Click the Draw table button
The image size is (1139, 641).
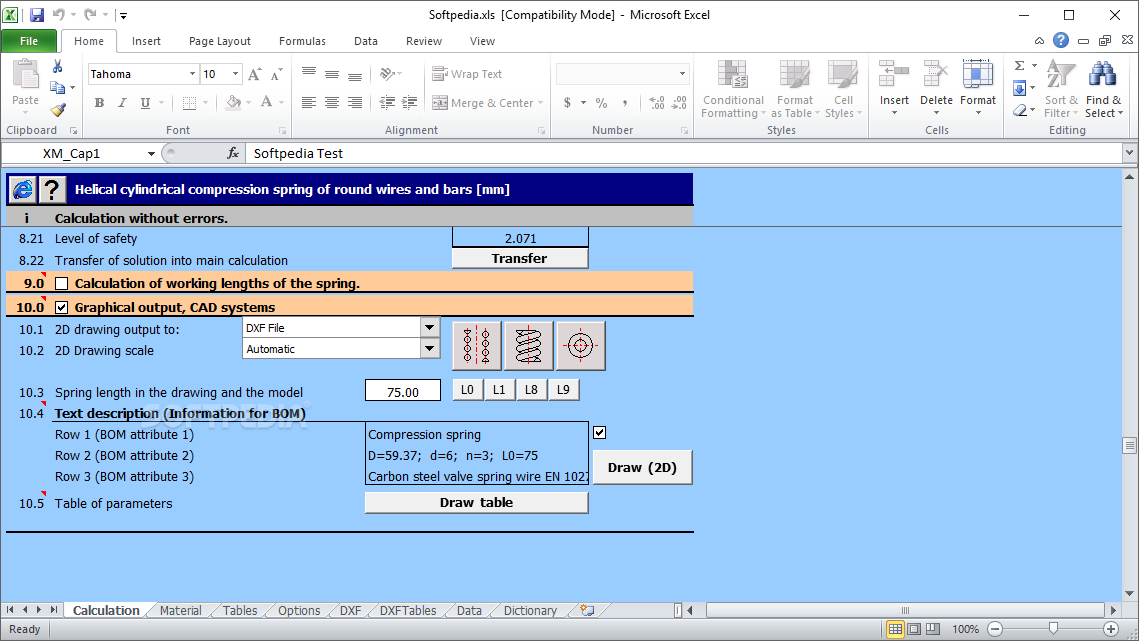[477, 503]
